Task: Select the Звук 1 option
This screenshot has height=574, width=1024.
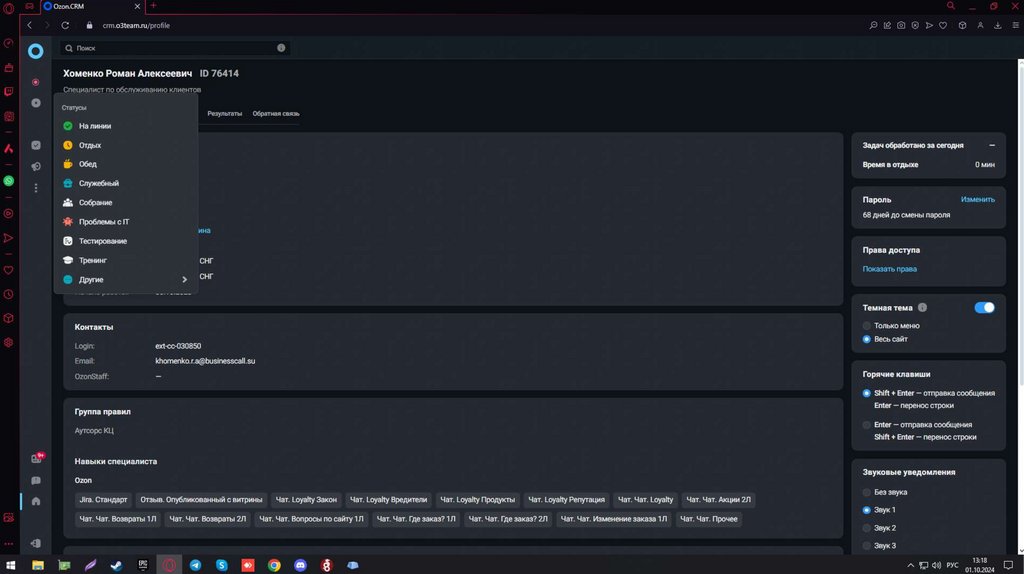Action: tap(867, 510)
